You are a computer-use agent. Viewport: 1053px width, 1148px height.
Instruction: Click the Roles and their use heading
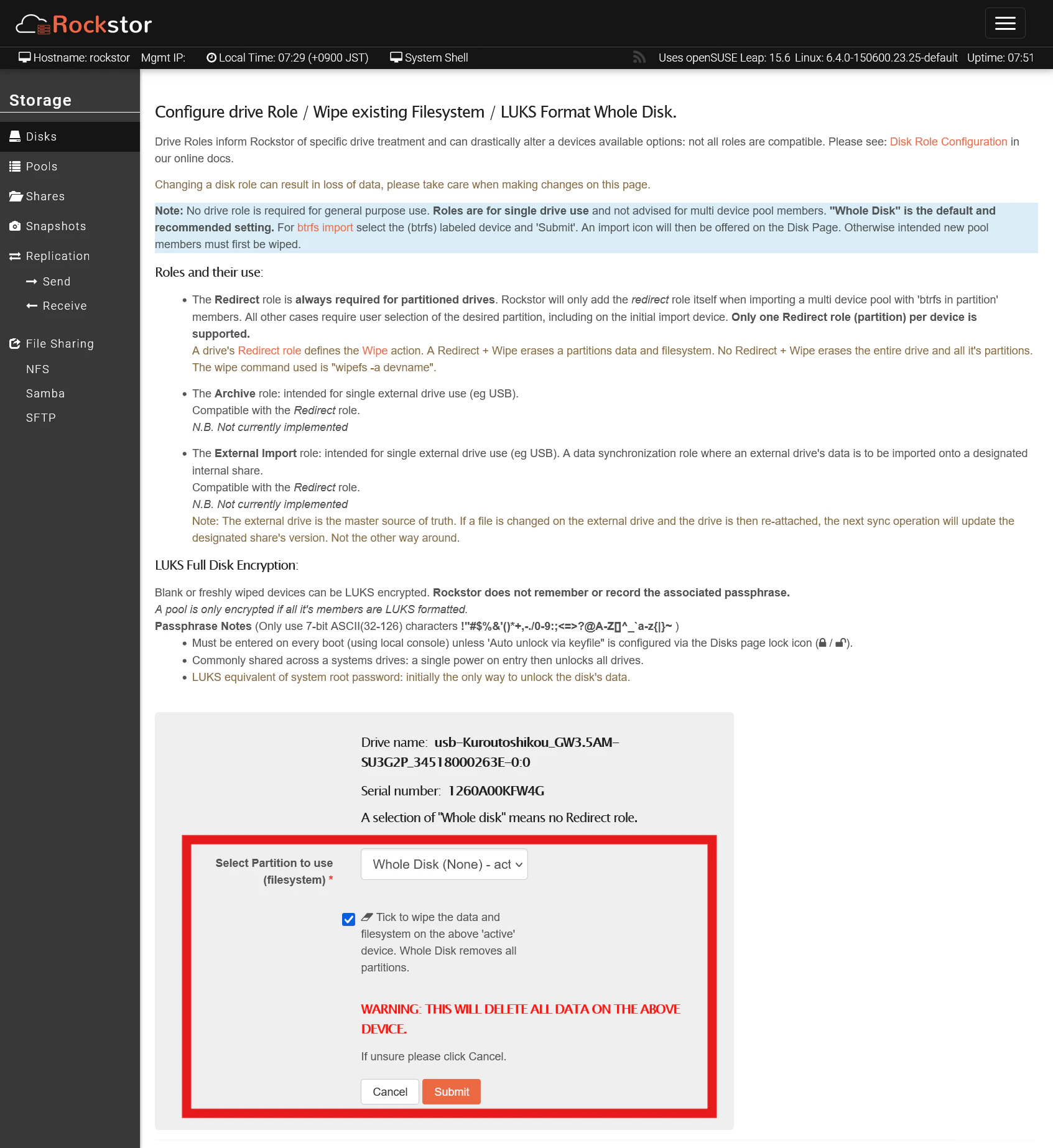[209, 272]
